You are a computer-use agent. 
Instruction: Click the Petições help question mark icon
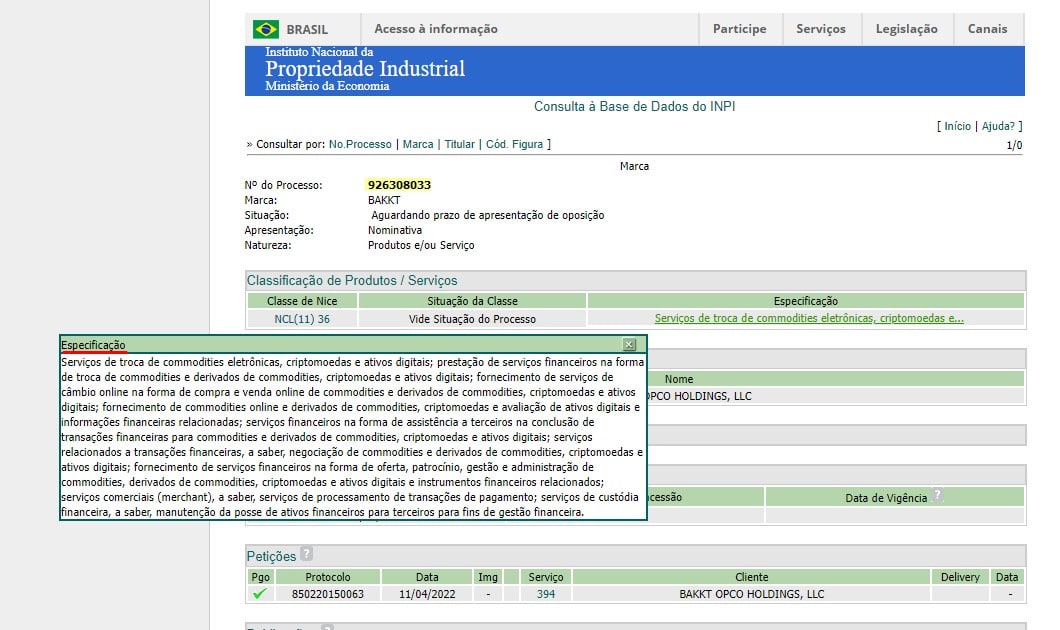coord(306,554)
